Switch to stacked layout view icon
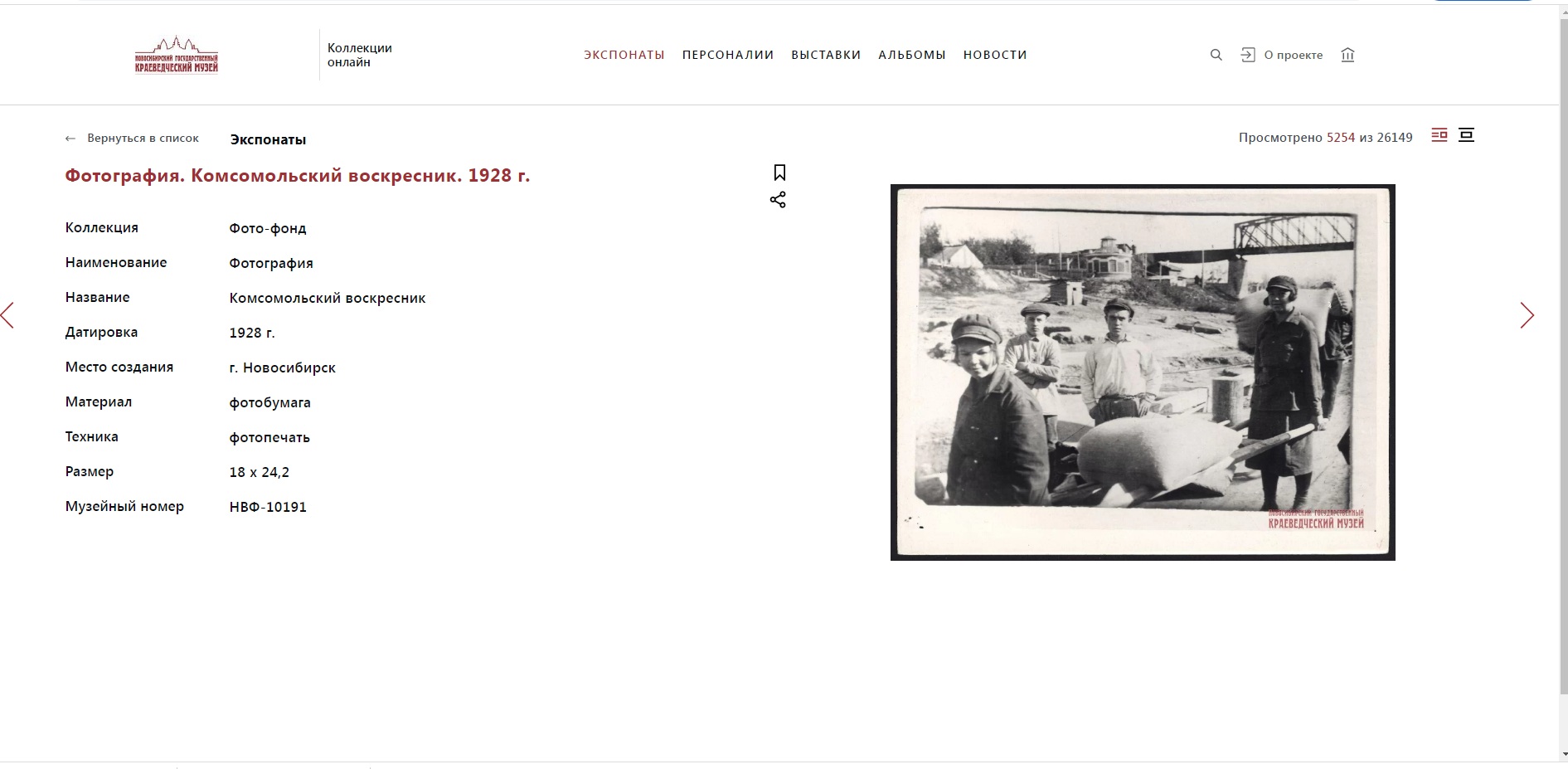Viewport: 1568px width, 769px height. coord(1466,135)
